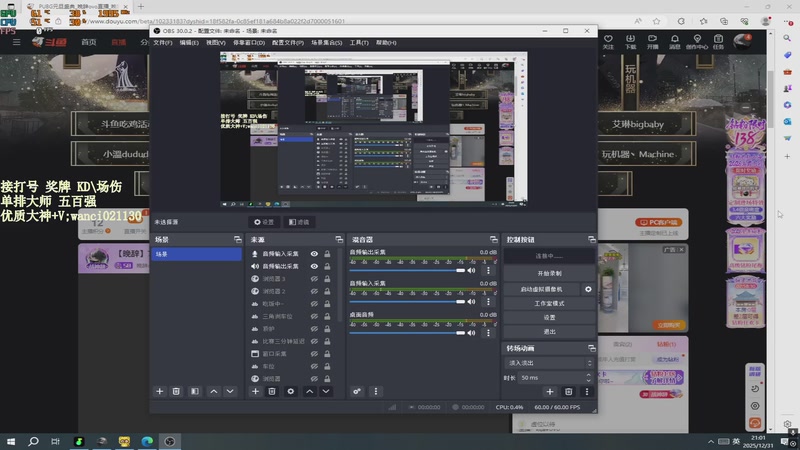Delete the selected scene using the trash icon
Viewport: 800px width, 450px height.
pyautogui.click(x=176, y=391)
